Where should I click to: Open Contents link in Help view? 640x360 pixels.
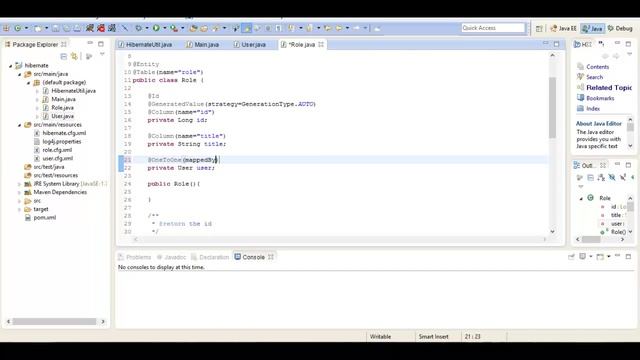[x=597, y=67]
